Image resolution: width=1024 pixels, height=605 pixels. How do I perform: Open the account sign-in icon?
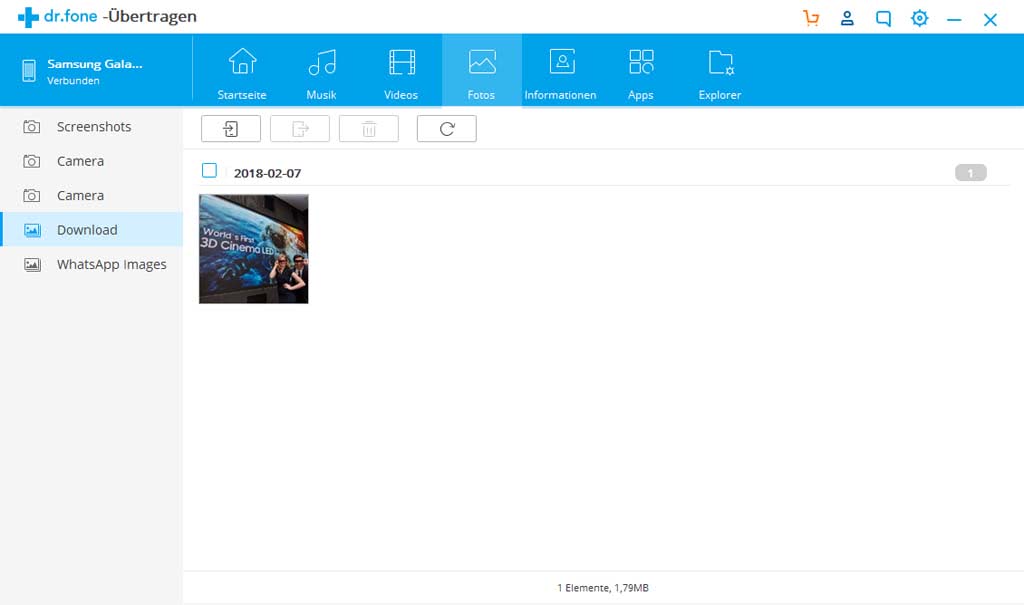tap(847, 18)
